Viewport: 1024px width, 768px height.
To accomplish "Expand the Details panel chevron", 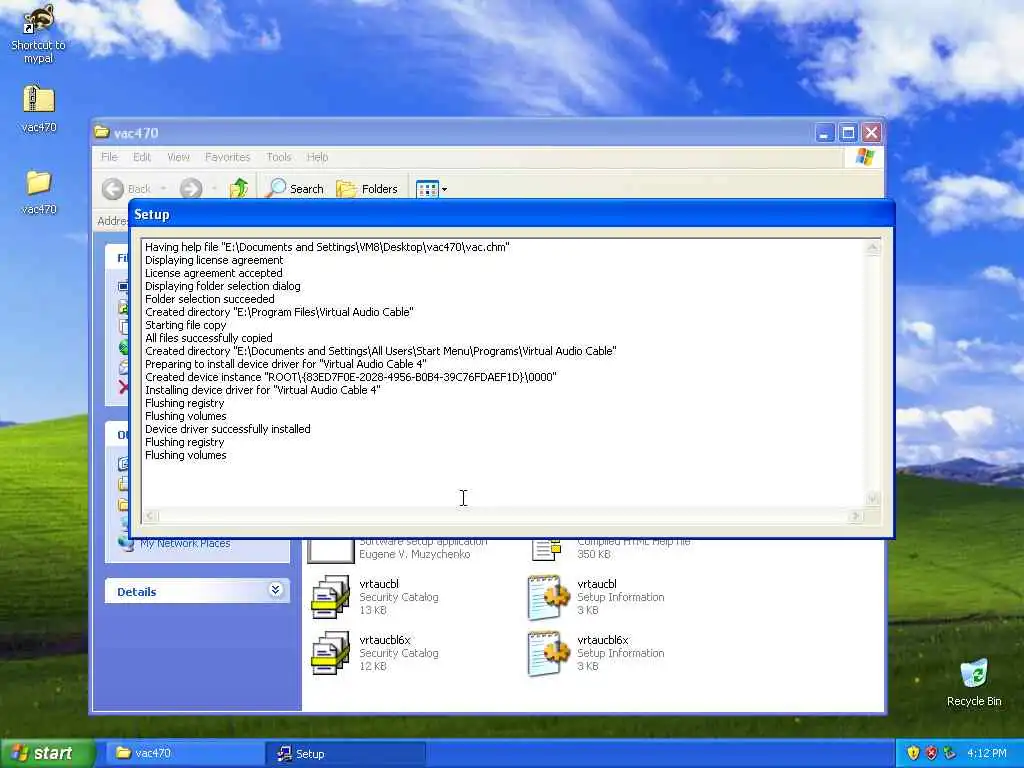I will (x=276, y=590).
